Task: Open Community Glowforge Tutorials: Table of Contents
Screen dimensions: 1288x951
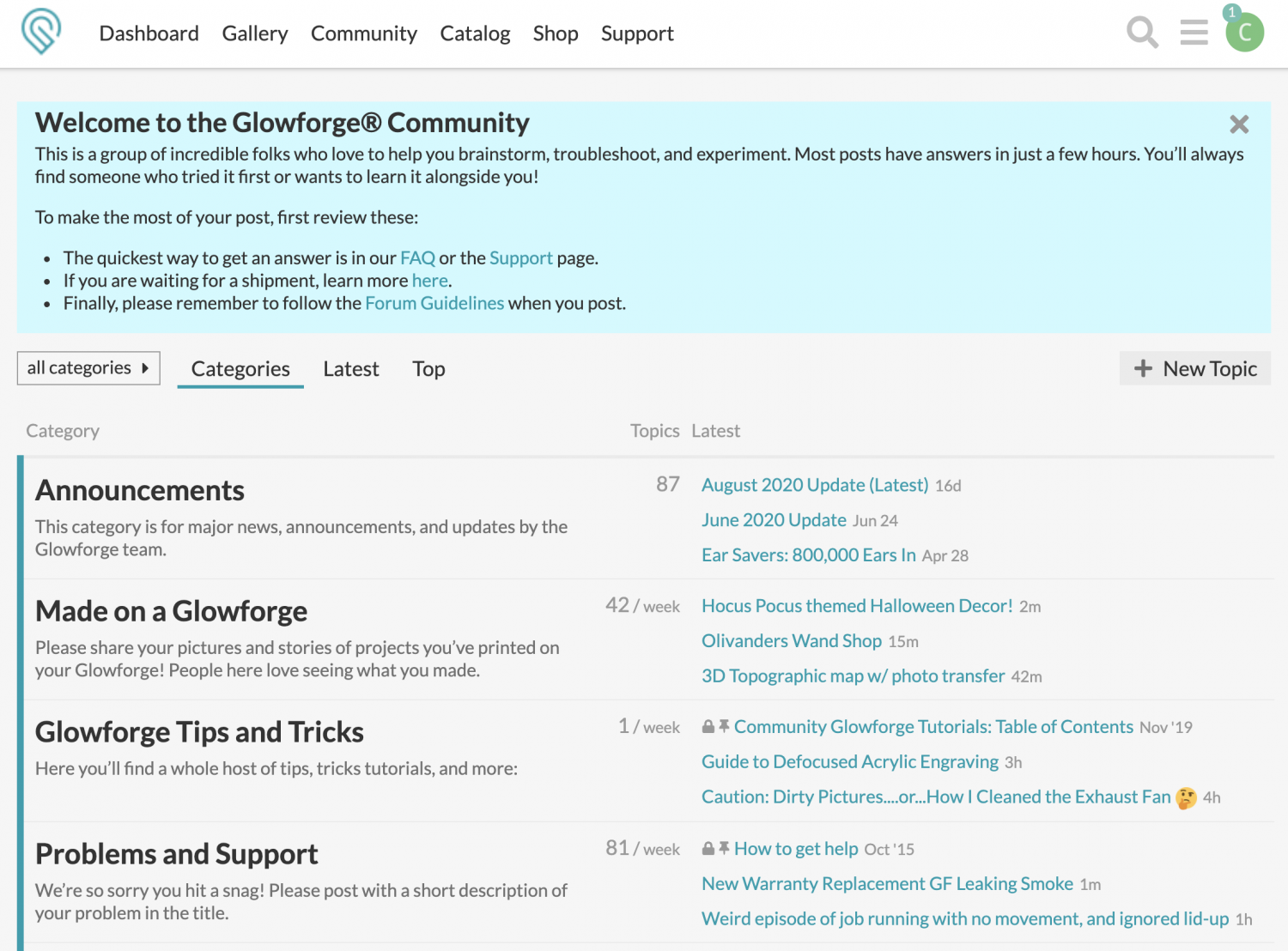Action: coord(933,727)
